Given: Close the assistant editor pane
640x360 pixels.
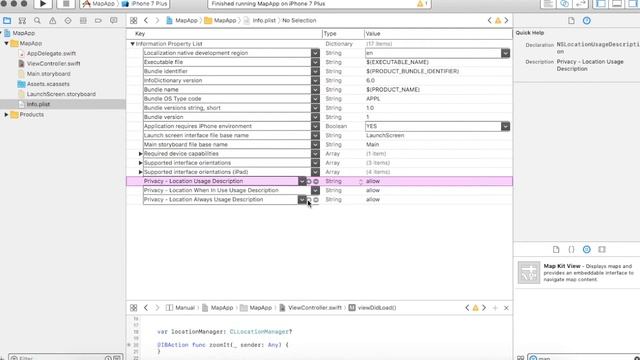Looking at the screenshot, I should [506, 308].
